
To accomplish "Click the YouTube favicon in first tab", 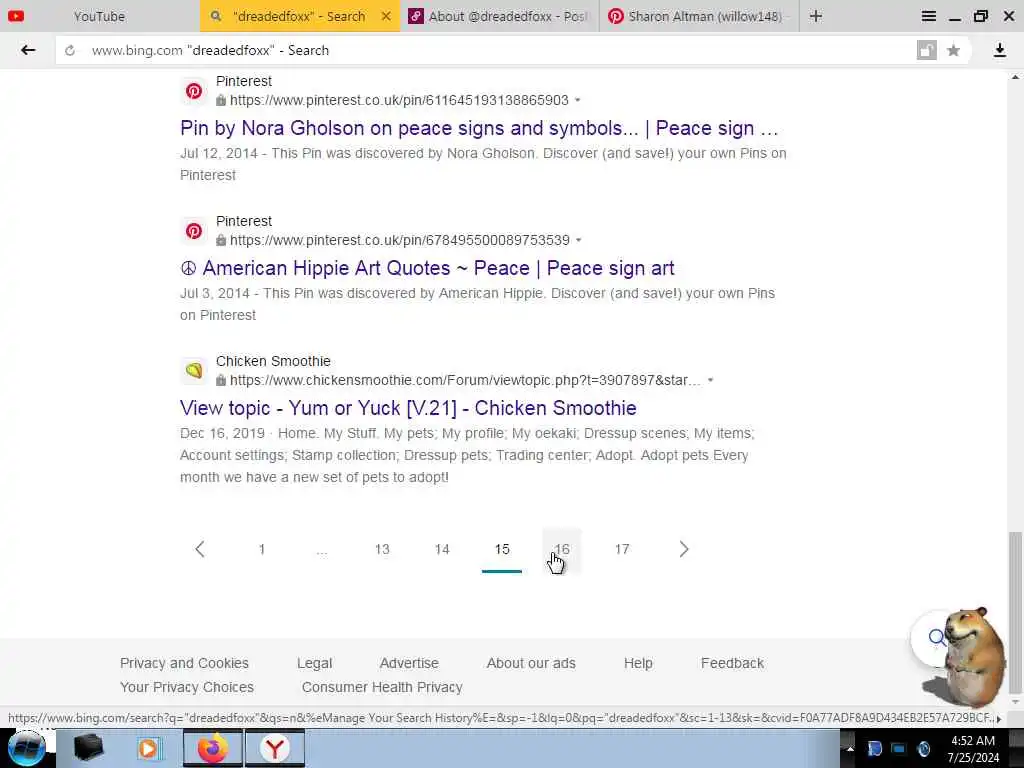I will coord(16,16).
